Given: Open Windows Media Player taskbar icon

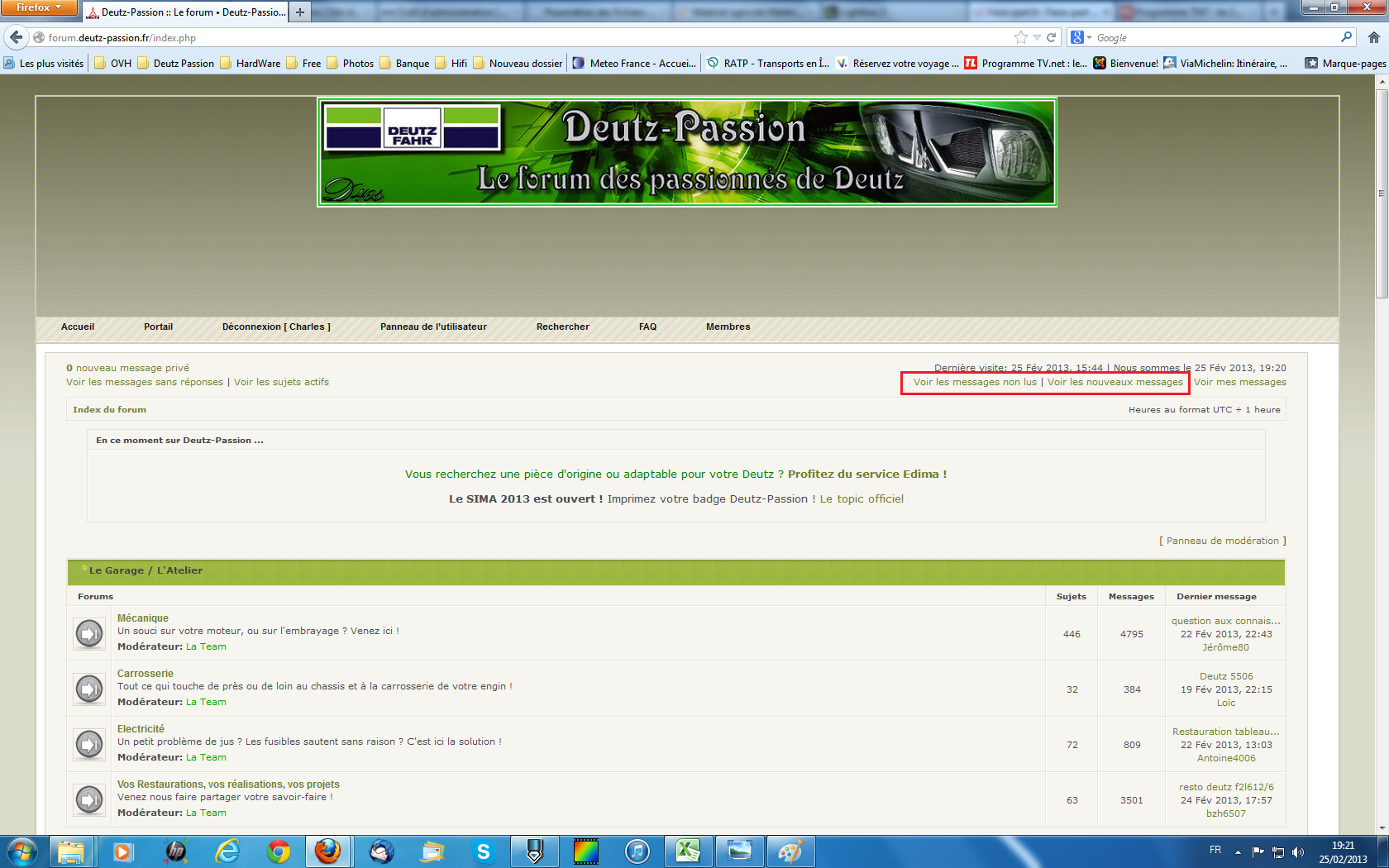Looking at the screenshot, I should 122,851.
